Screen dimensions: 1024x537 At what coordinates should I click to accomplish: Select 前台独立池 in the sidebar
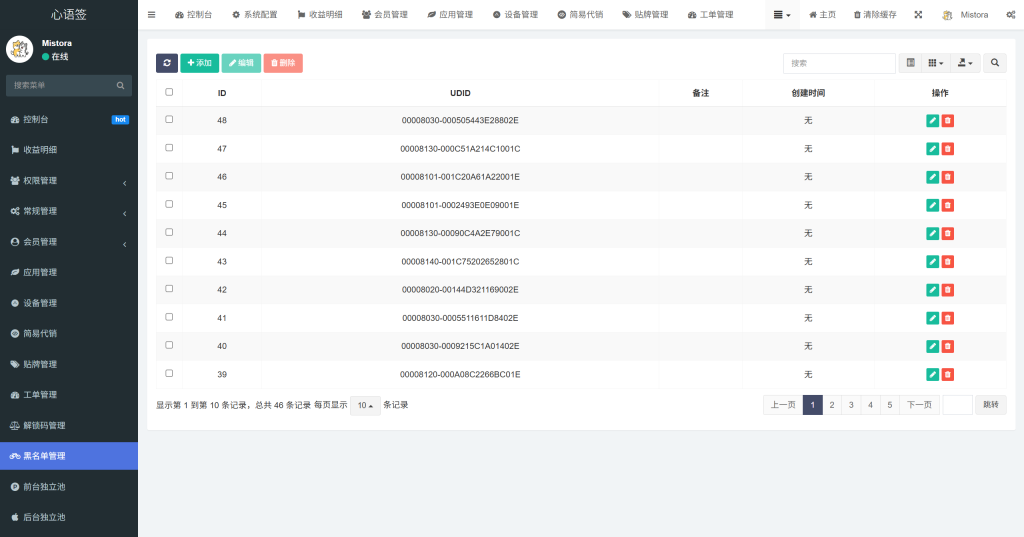tap(69, 487)
